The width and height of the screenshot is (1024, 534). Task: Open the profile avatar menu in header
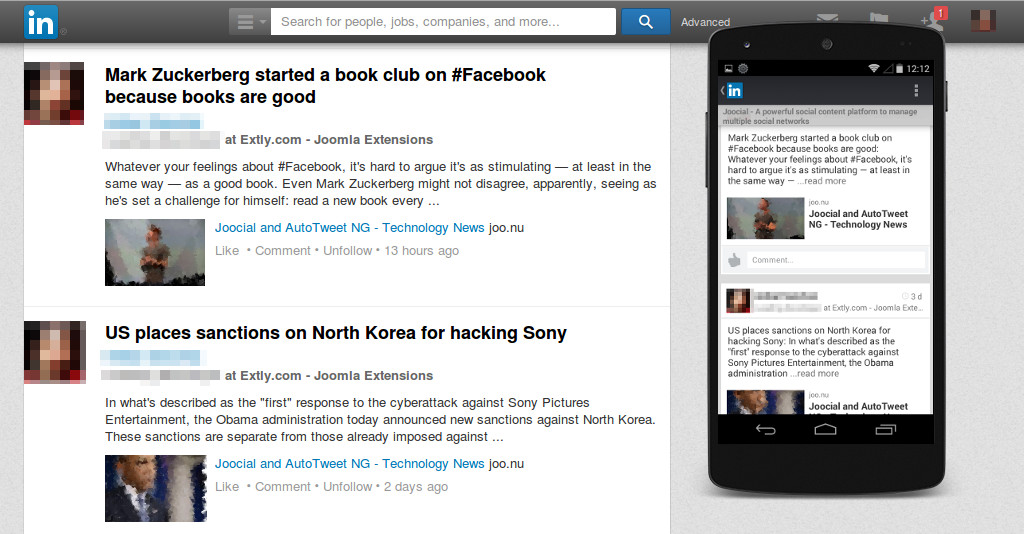(983, 21)
